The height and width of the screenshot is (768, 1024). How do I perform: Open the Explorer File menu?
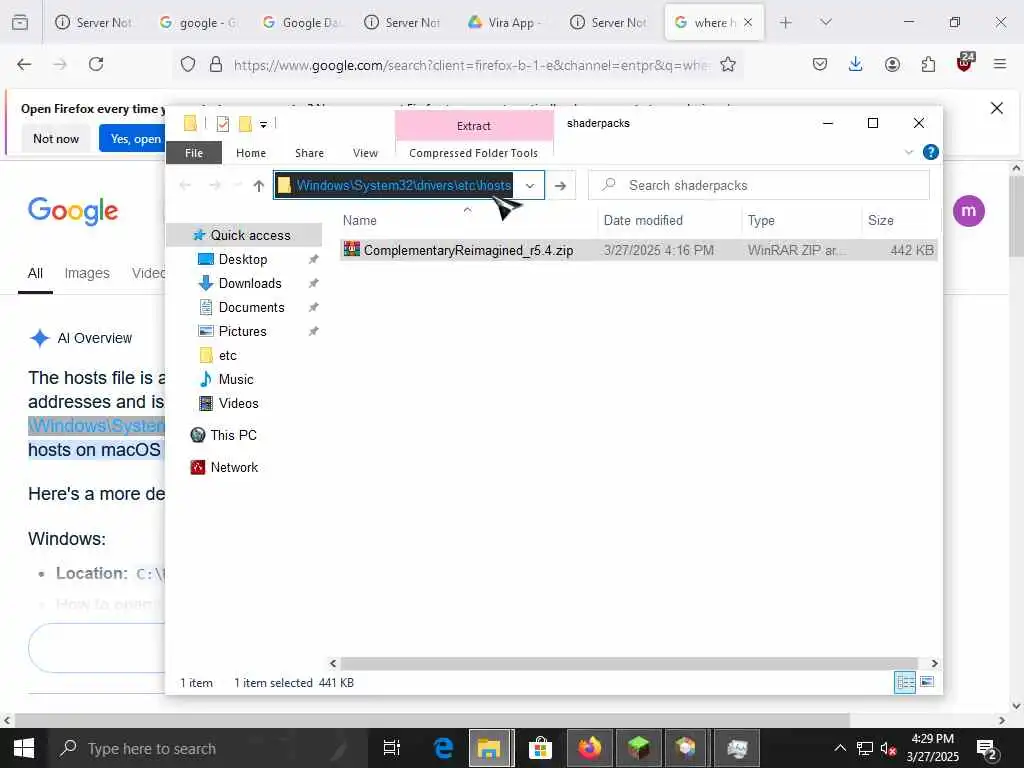(194, 153)
